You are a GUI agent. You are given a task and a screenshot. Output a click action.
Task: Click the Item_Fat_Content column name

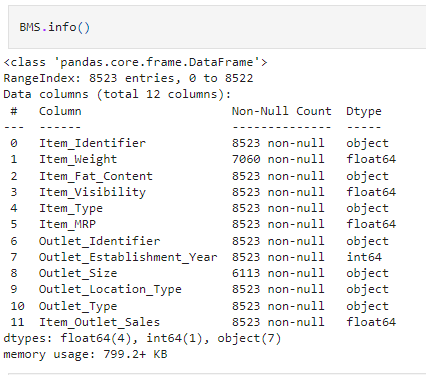click(x=96, y=176)
